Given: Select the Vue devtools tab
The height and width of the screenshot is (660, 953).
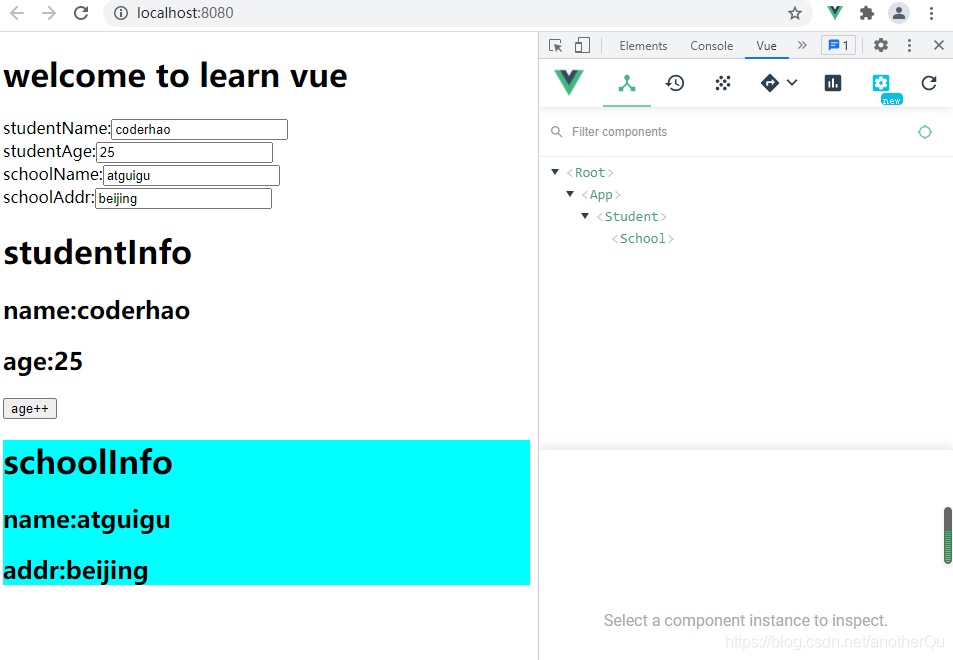Looking at the screenshot, I should click(766, 46).
